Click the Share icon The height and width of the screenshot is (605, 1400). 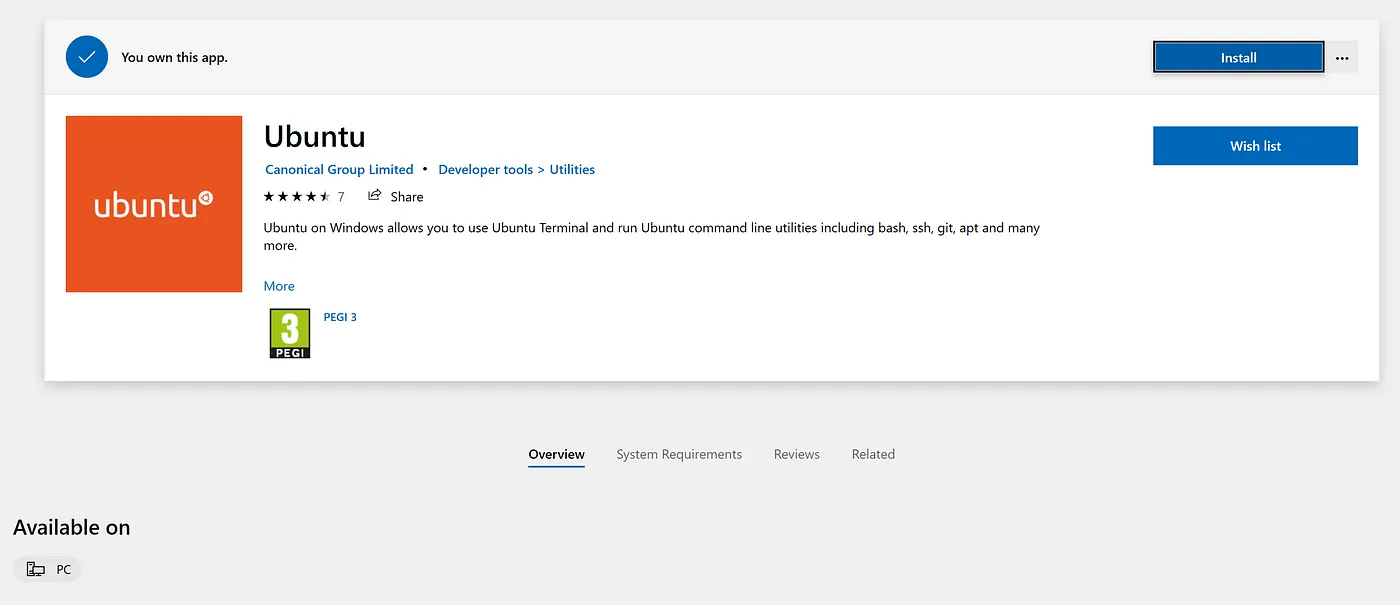(x=375, y=196)
